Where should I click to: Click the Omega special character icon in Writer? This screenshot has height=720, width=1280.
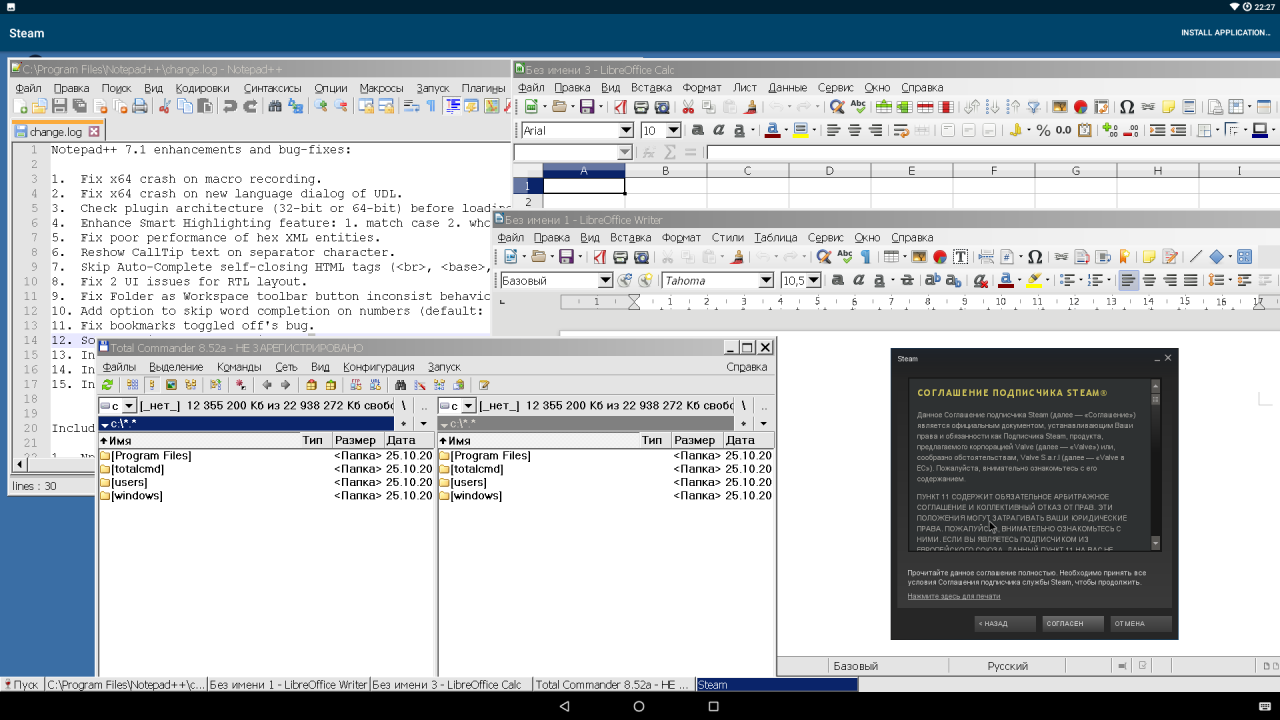click(1035, 257)
